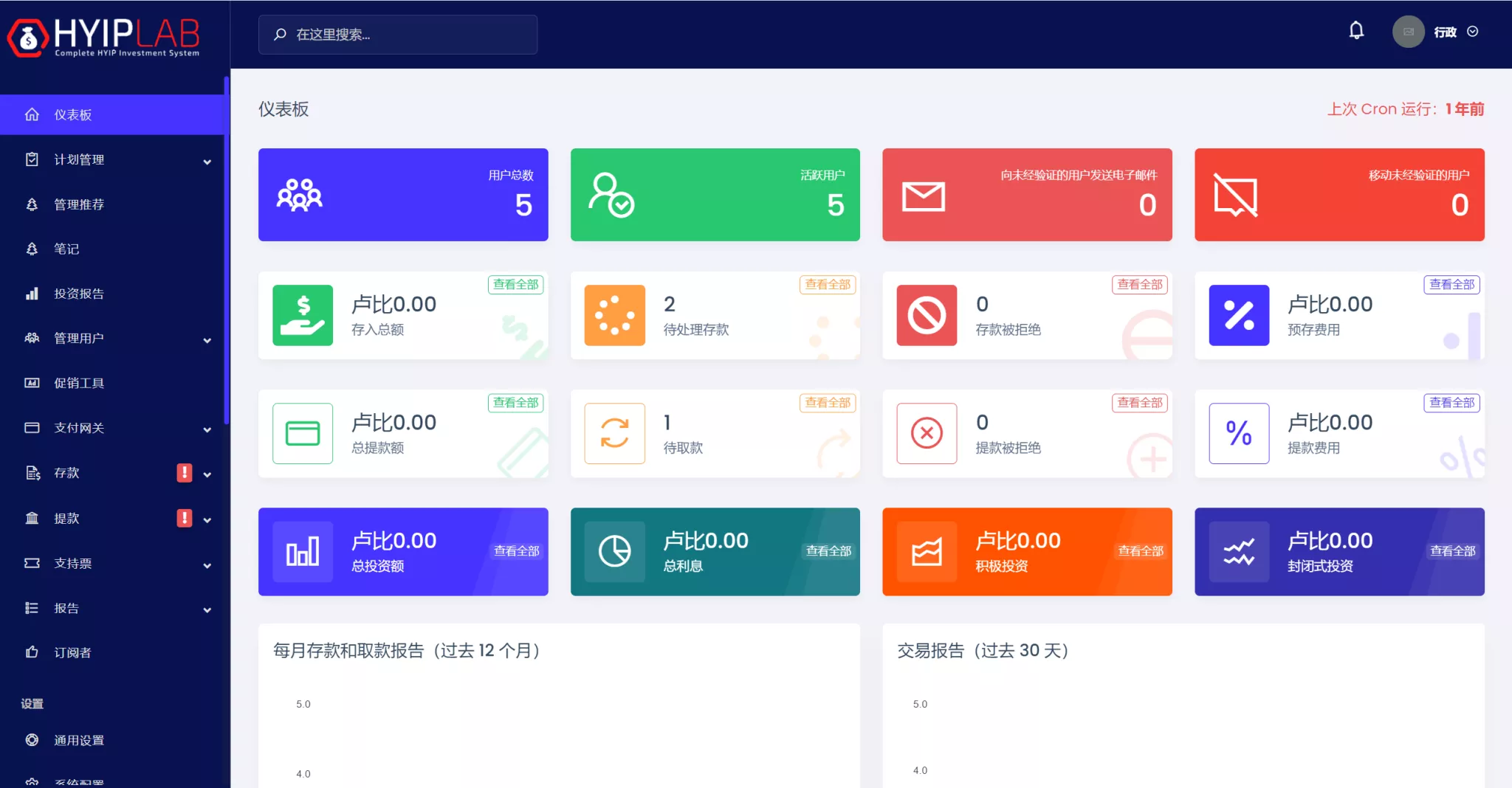Click the green deposit hand-dollar icon
The width and height of the screenshot is (1512, 788).
point(303,315)
